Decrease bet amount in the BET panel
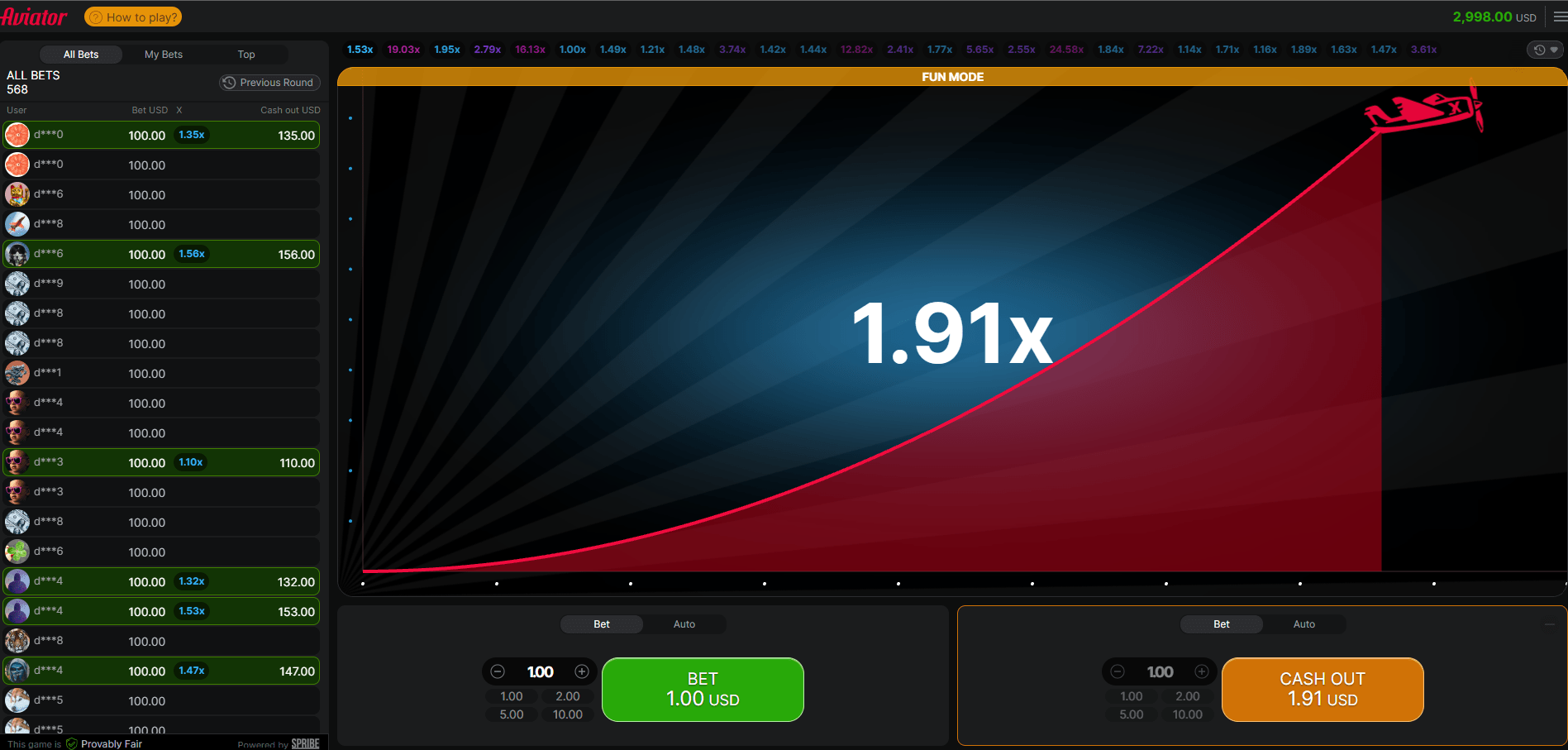 click(x=498, y=671)
